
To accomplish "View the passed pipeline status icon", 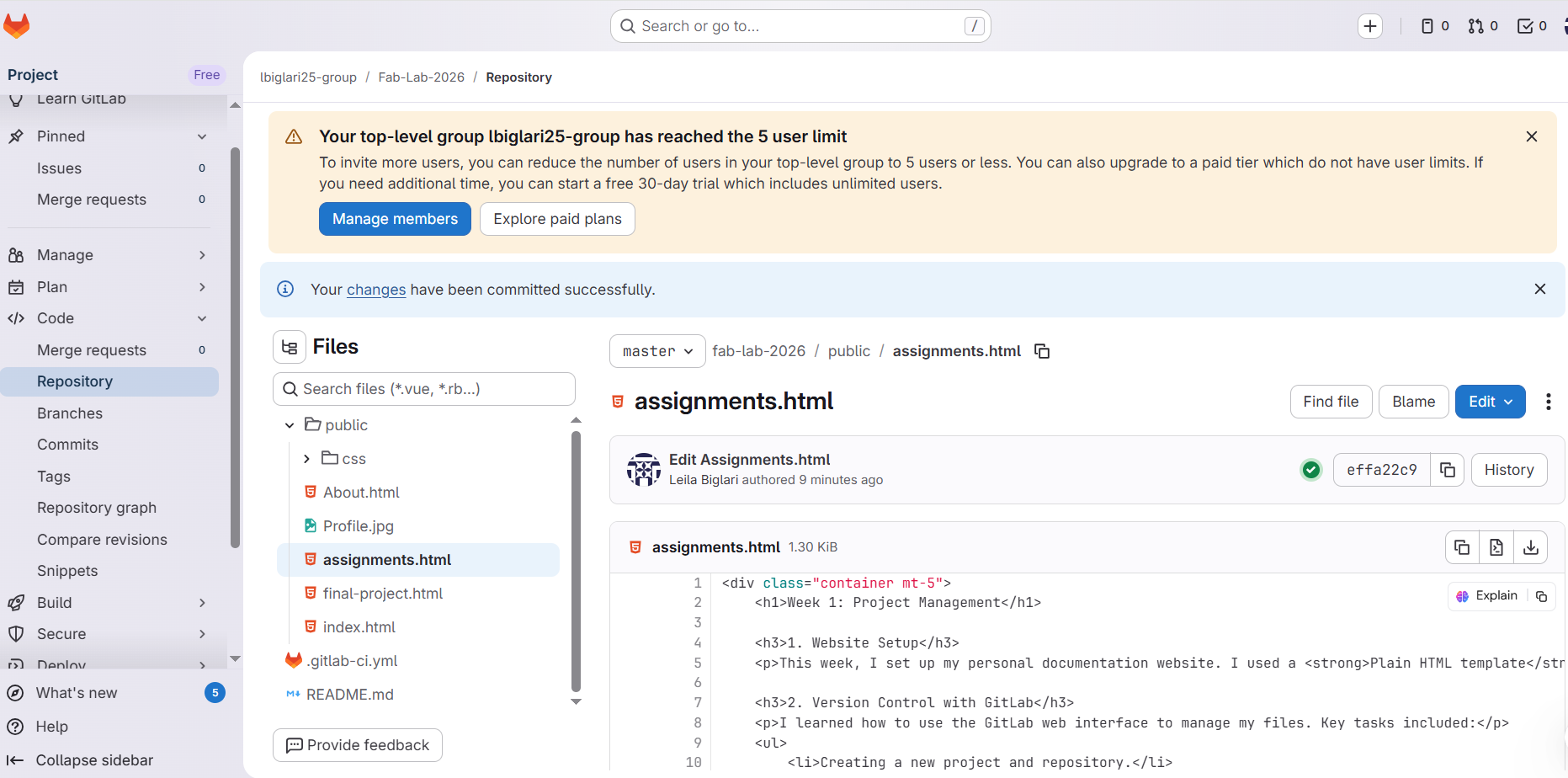I will click(1311, 470).
